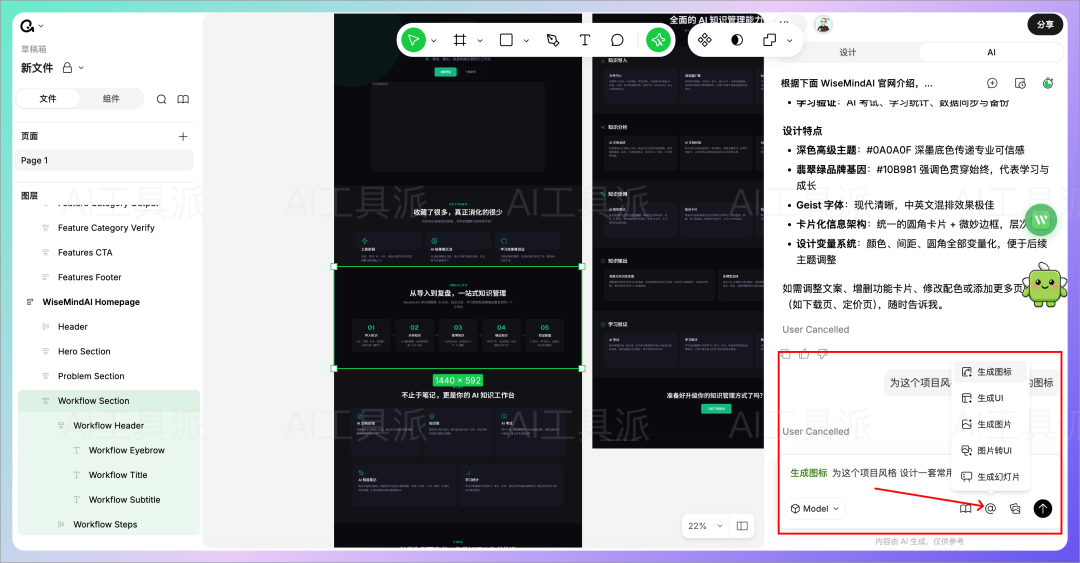Viewport: 1080px width, 563px height.
Task: Select the Frame tool
Action: click(459, 40)
